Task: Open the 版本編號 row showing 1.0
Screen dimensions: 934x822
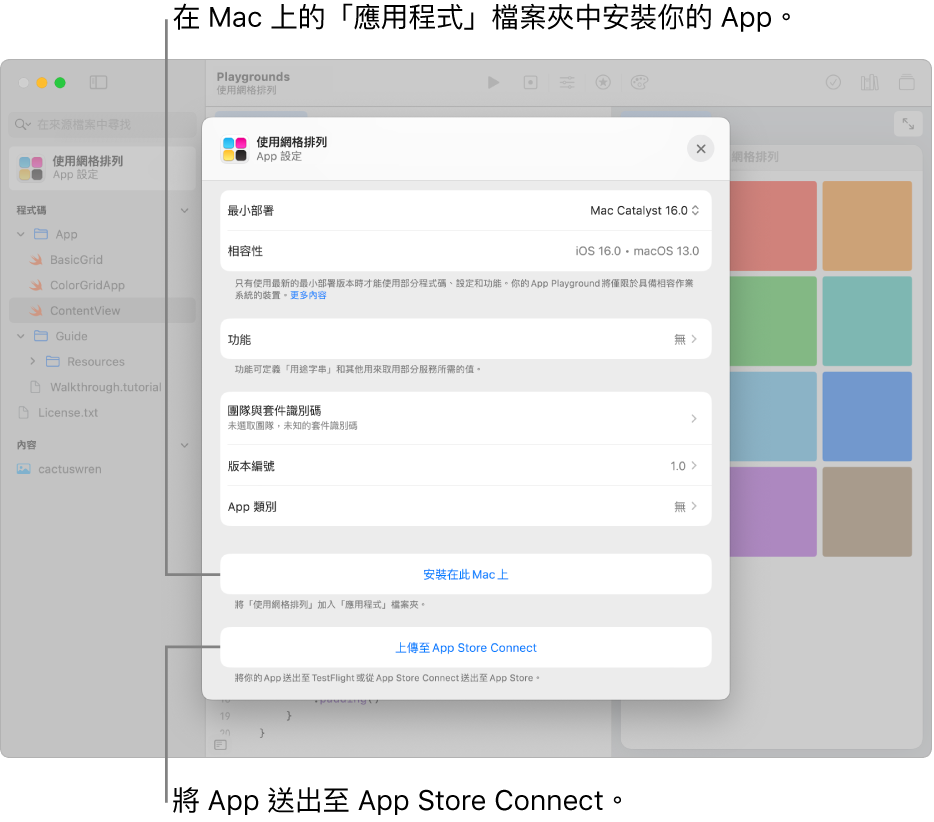Action: click(x=466, y=466)
